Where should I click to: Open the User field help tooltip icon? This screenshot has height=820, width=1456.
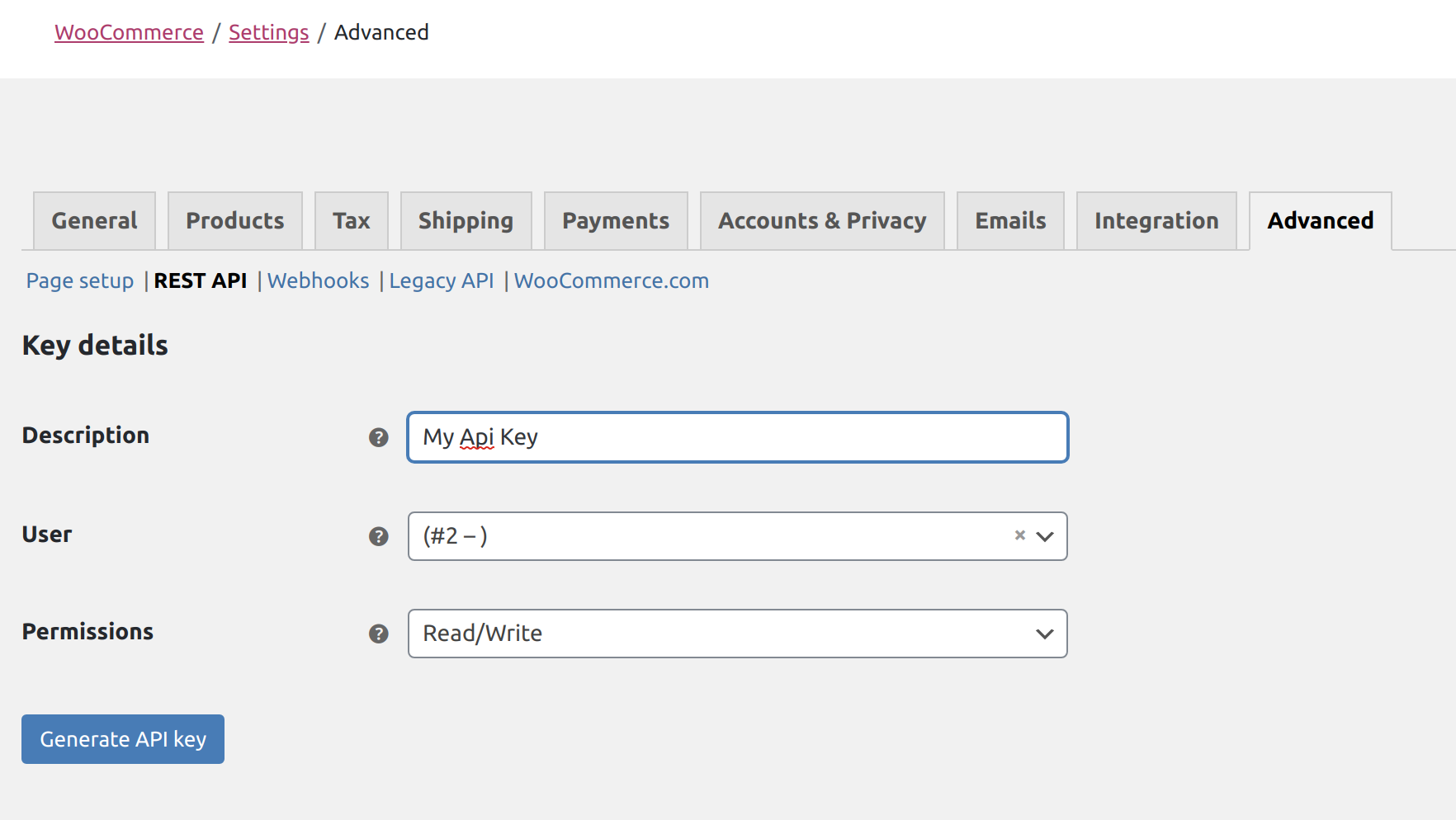tap(378, 536)
